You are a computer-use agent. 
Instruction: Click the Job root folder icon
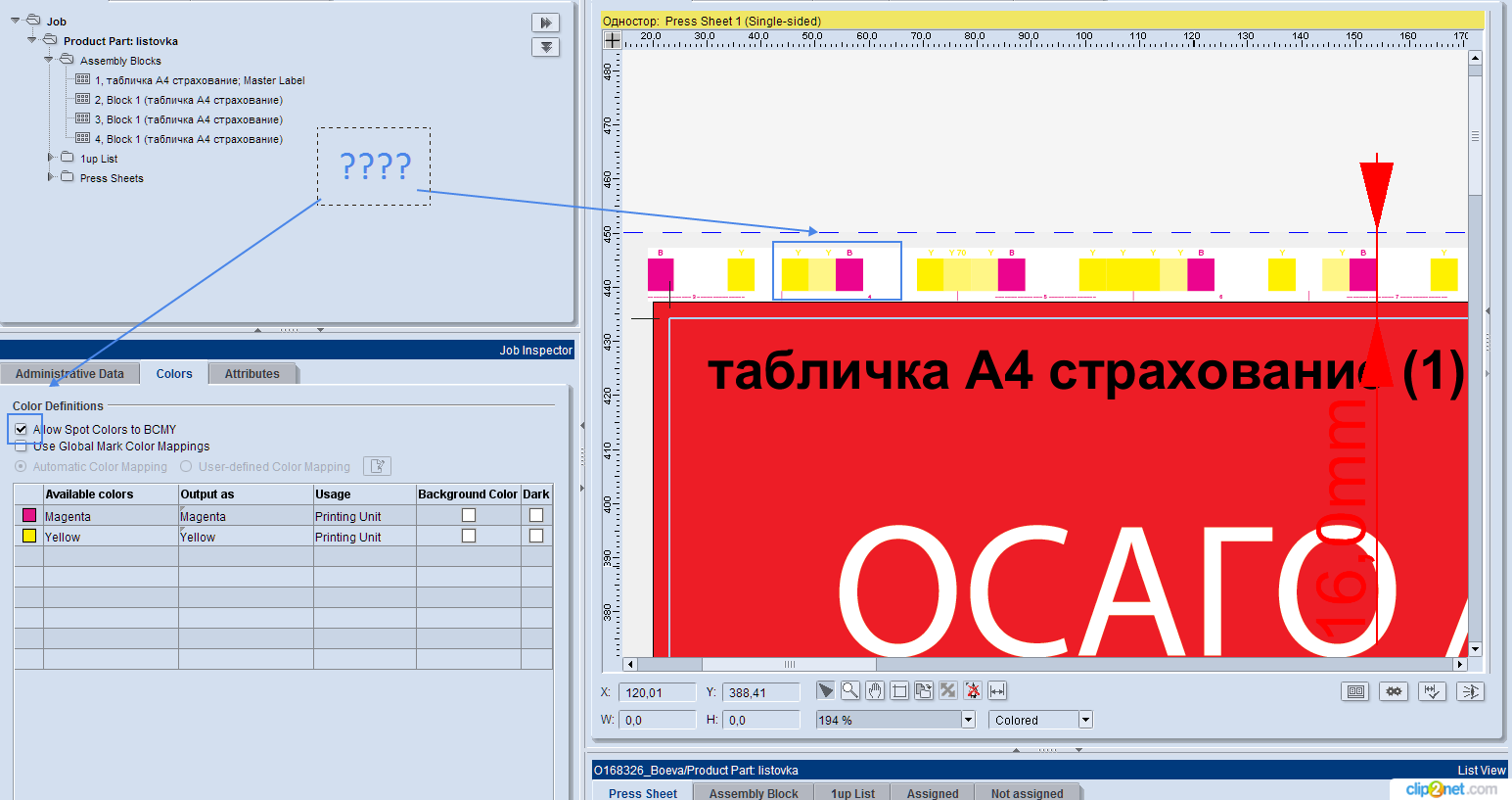pyautogui.click(x=33, y=21)
